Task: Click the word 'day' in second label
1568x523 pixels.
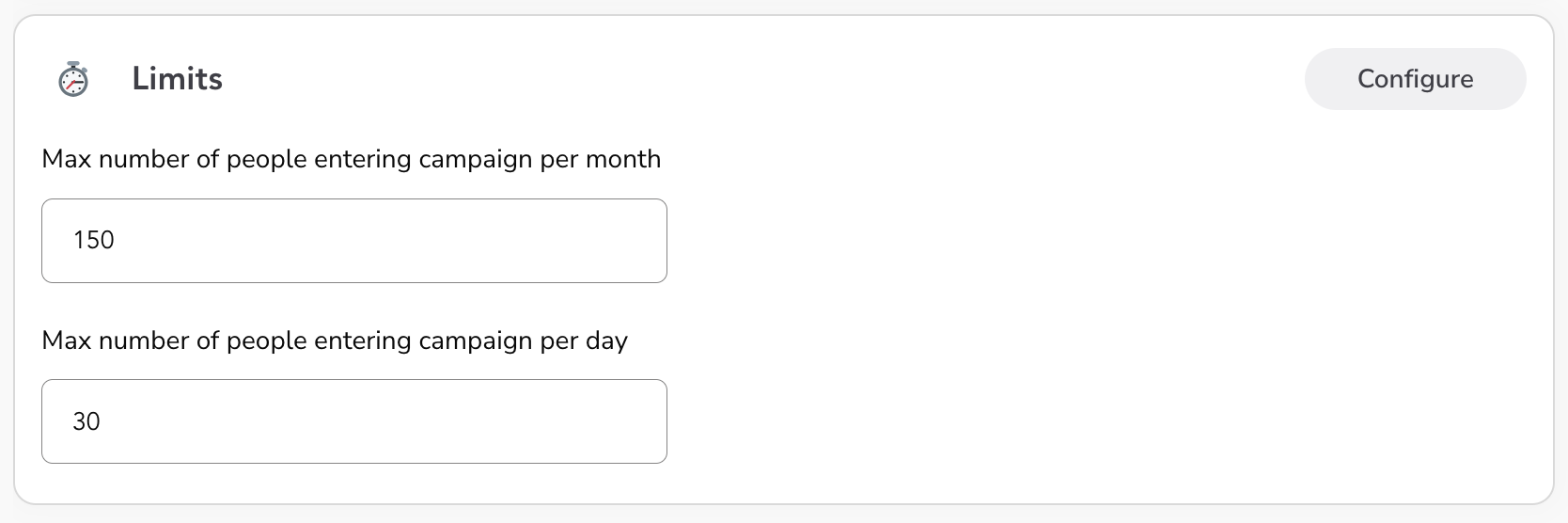Action: pos(606,341)
